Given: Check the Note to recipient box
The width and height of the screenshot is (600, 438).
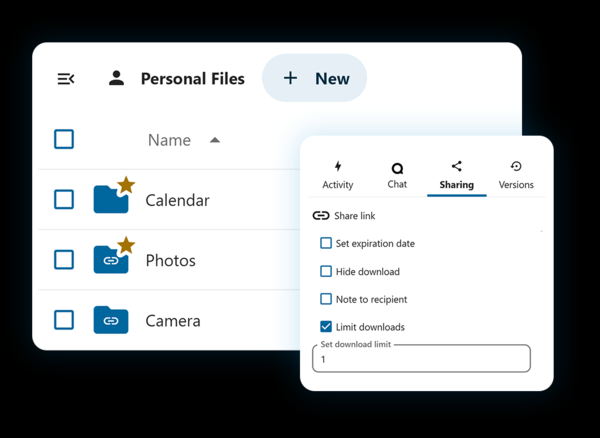Looking at the screenshot, I should click(326, 299).
